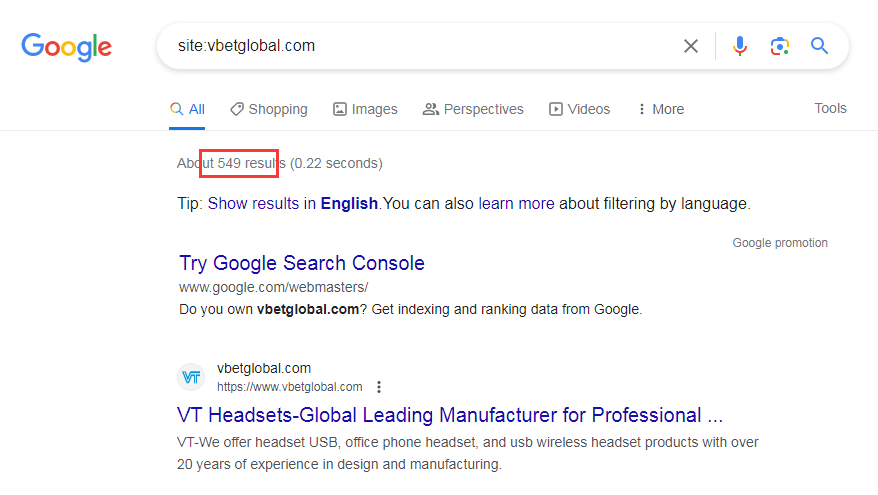The image size is (878, 495).
Task: Switch to the Videos tab
Action: [x=580, y=109]
